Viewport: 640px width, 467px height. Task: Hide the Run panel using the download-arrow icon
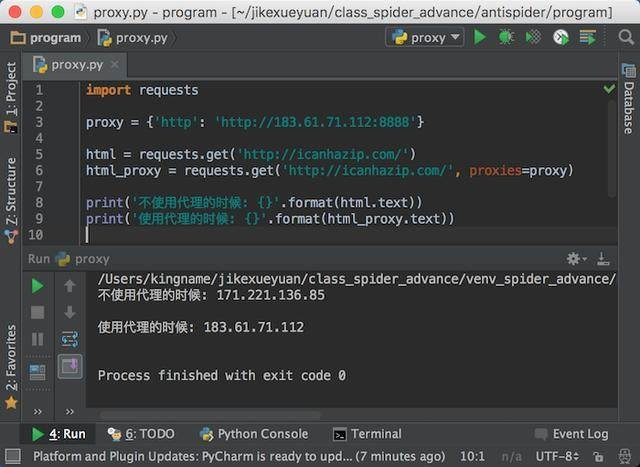(603, 259)
